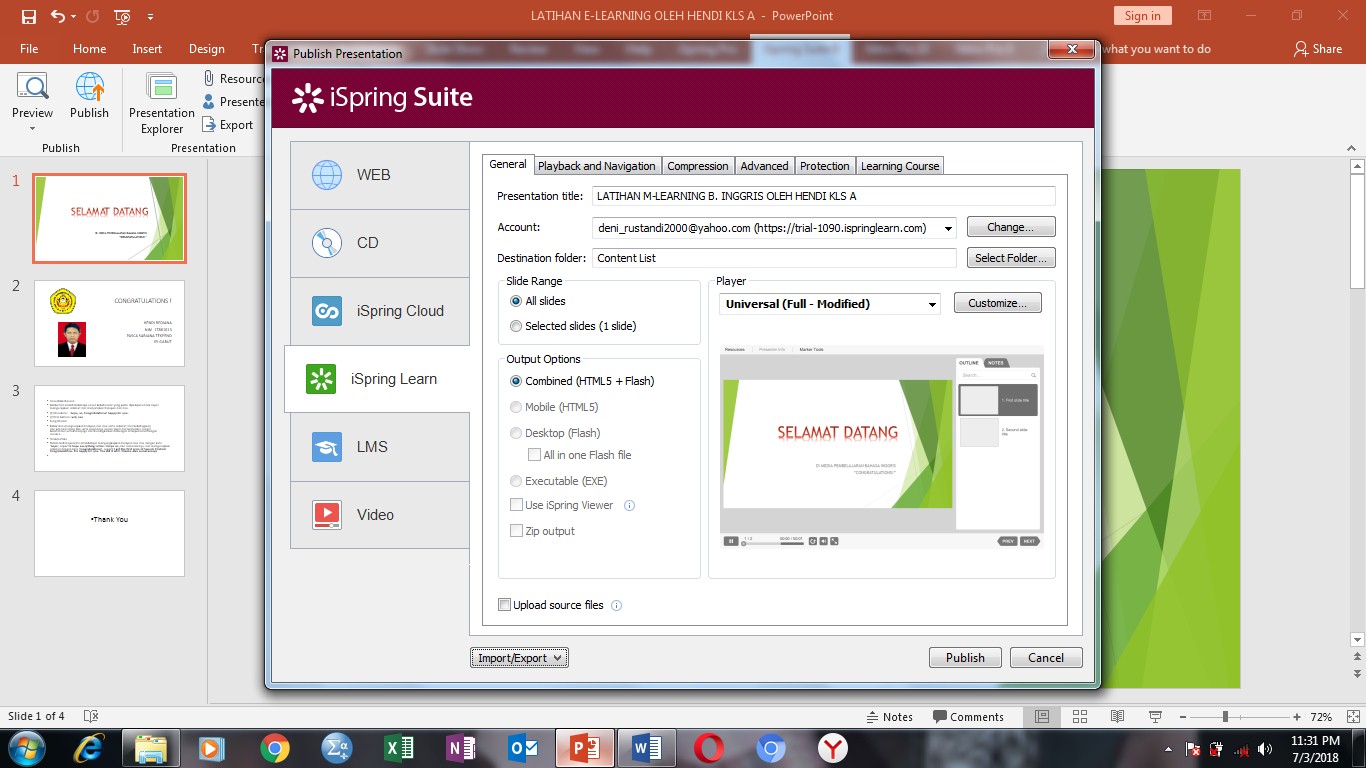Select the CD publishing destination
The width and height of the screenshot is (1366, 768).
380,243
